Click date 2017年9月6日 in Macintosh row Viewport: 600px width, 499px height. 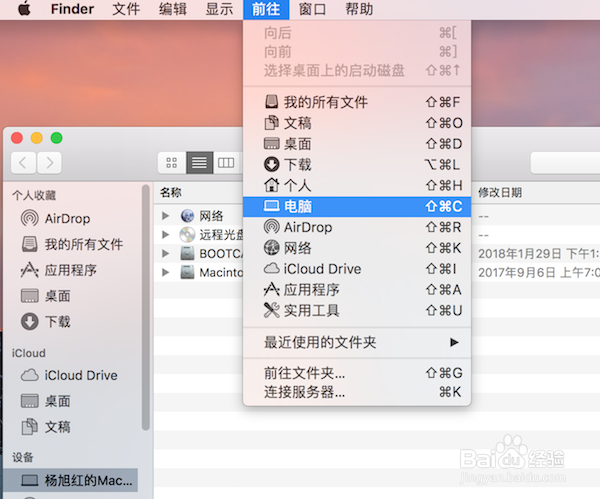coord(539,272)
